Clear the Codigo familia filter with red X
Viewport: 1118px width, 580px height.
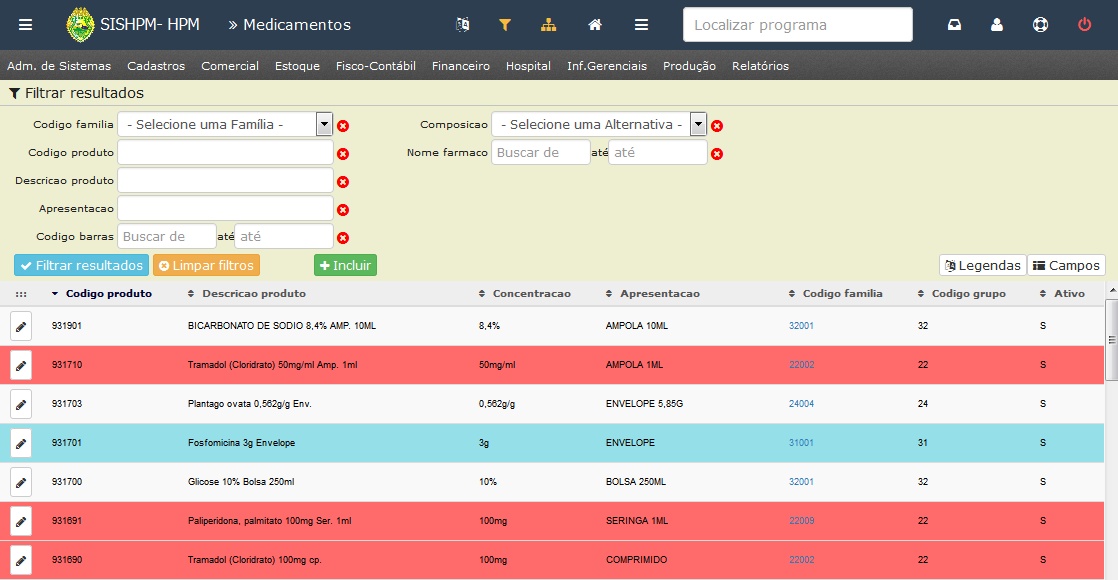[x=343, y=126]
